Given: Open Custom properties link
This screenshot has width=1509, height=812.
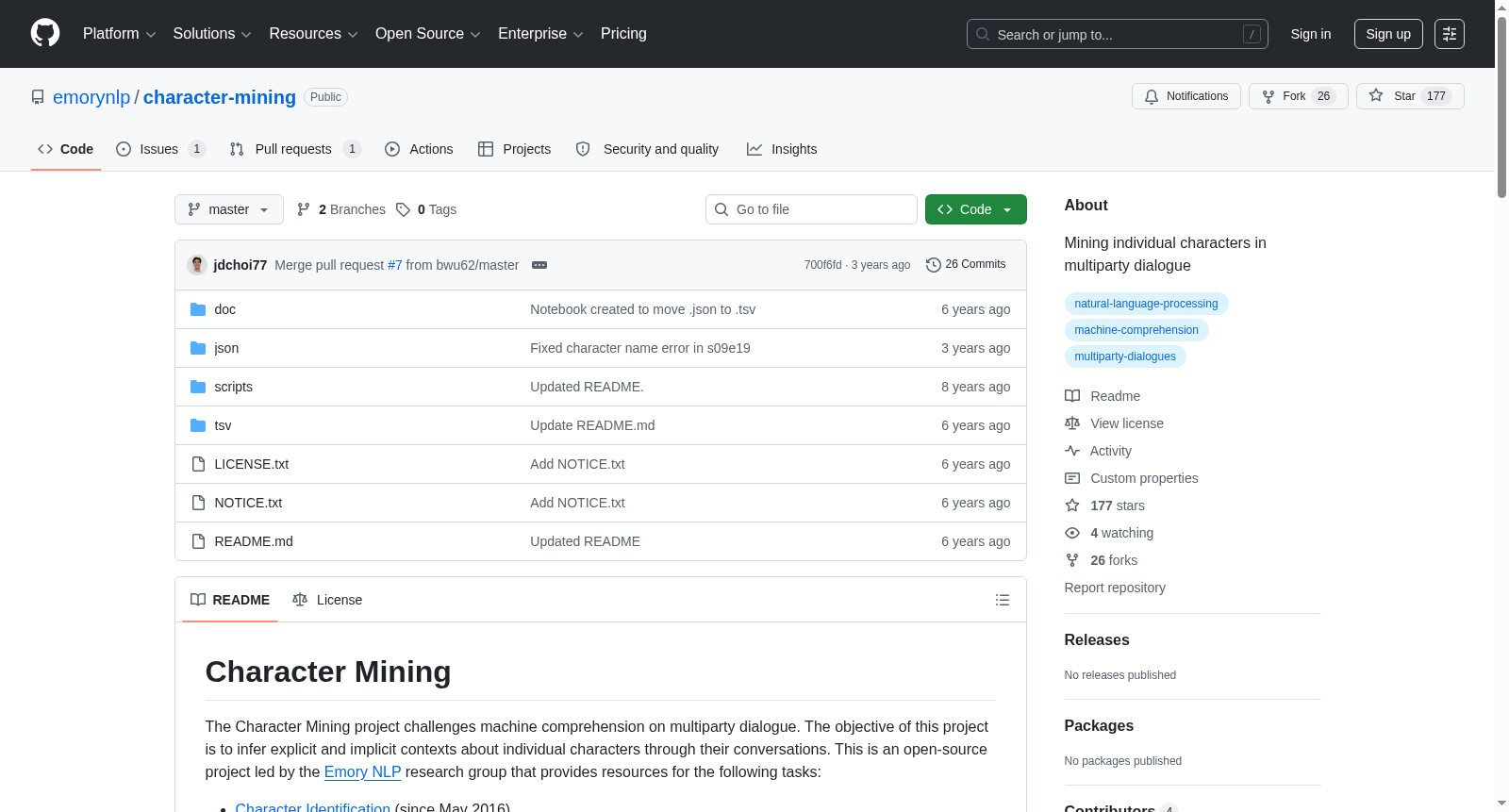Looking at the screenshot, I should (x=1132, y=478).
